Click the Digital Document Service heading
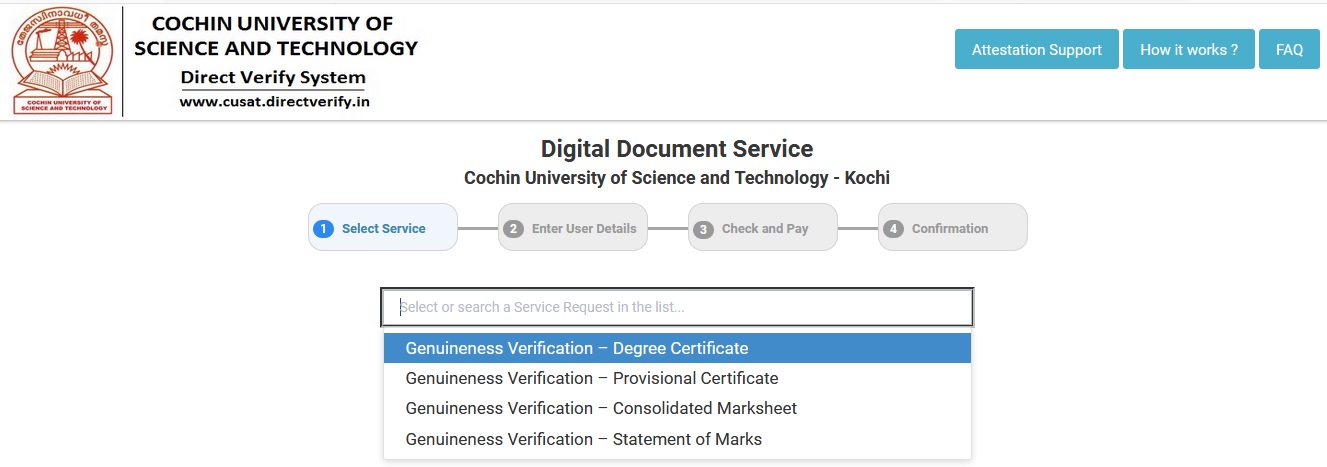The image size is (1327, 467). coord(676,149)
